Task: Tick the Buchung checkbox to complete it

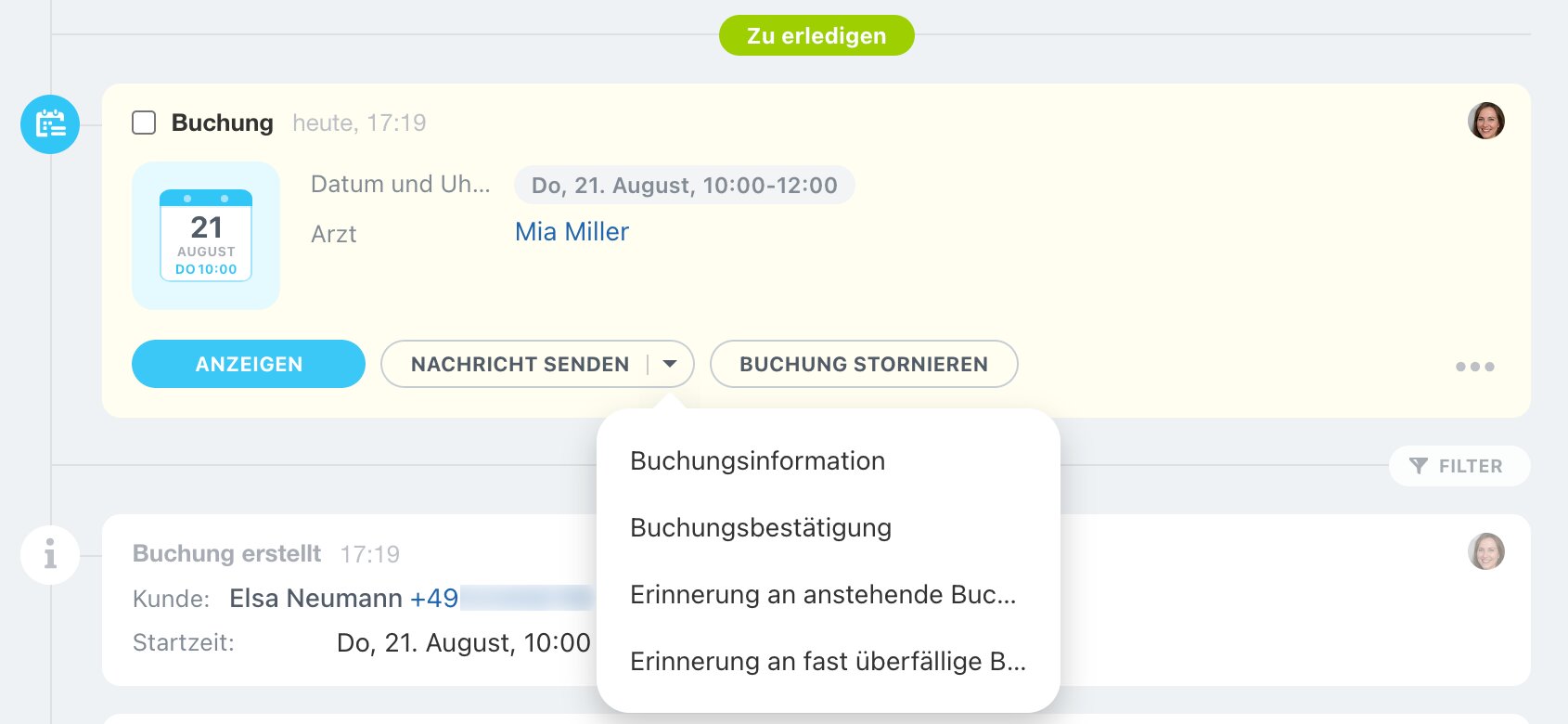Action: 144,123
